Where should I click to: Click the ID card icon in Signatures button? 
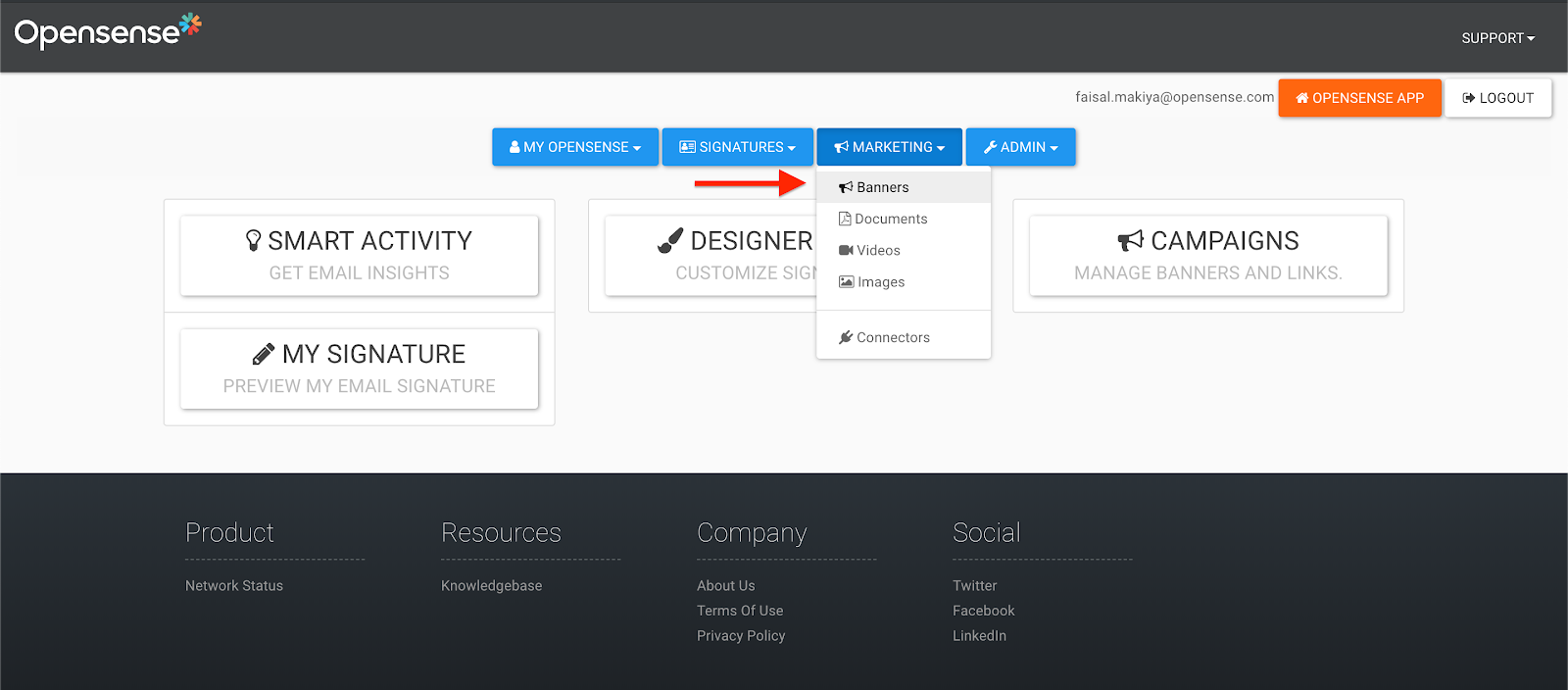(x=688, y=147)
